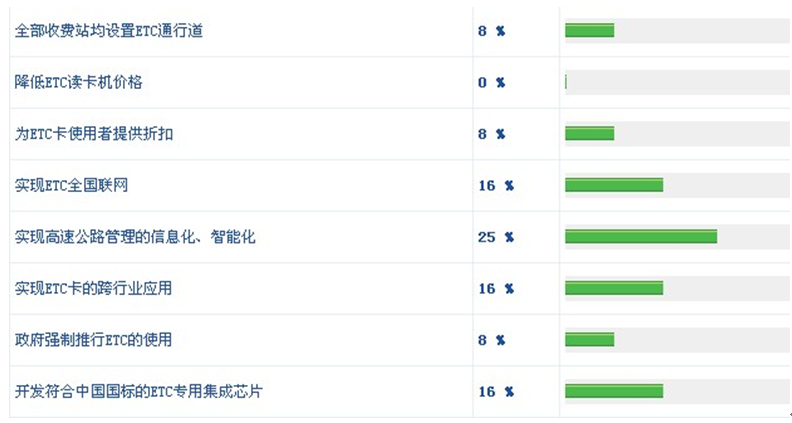Click the 16 % value beside 实现ETC全国联网
This screenshot has width=792, height=423.
[x=495, y=185]
